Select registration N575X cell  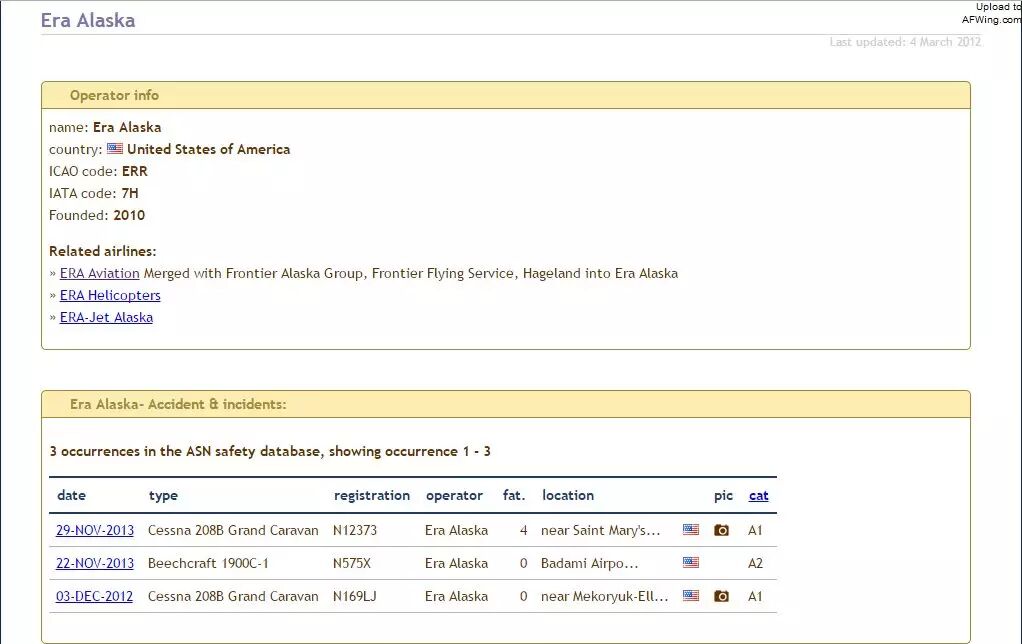click(352, 563)
